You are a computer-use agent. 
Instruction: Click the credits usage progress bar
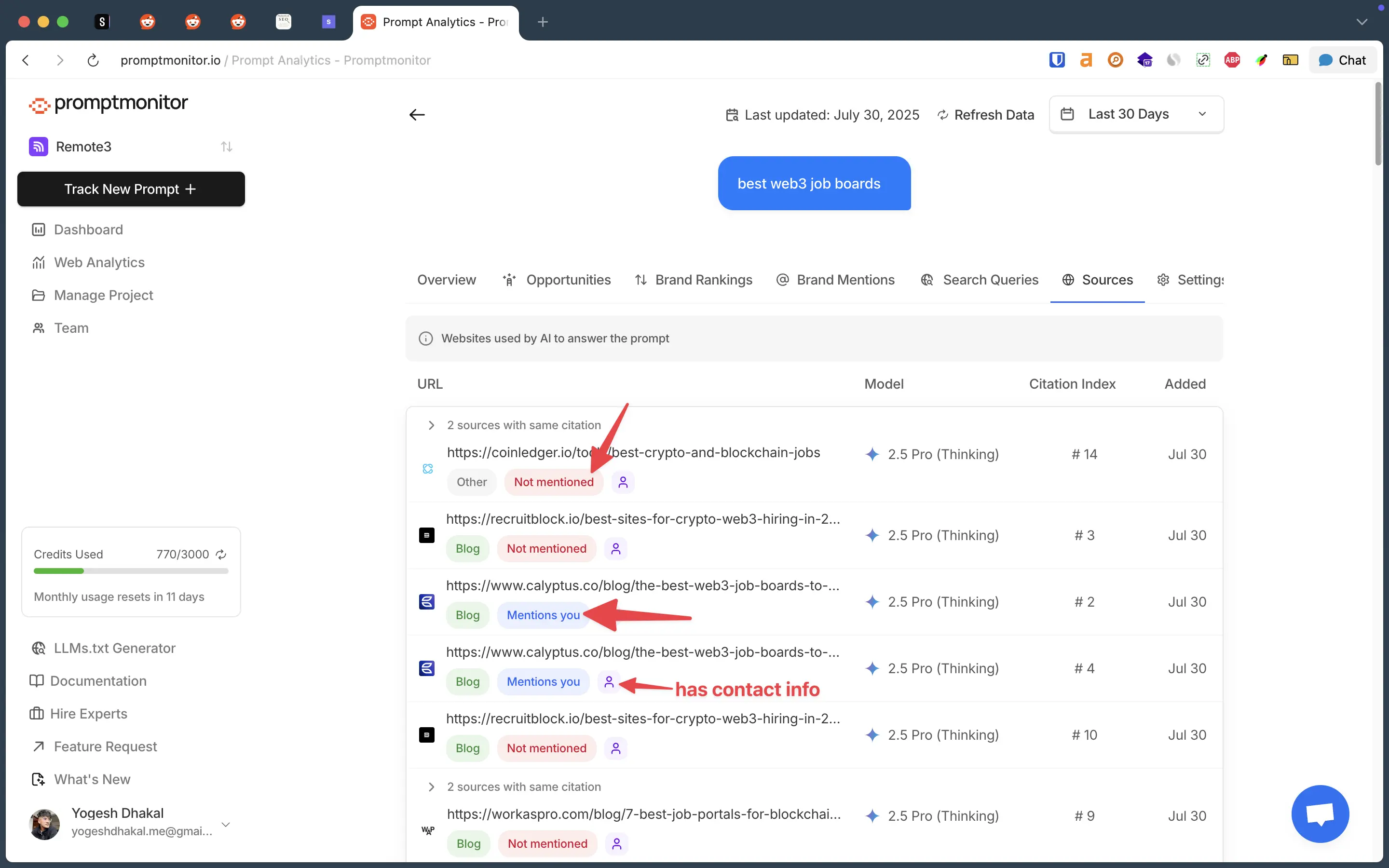(131, 571)
